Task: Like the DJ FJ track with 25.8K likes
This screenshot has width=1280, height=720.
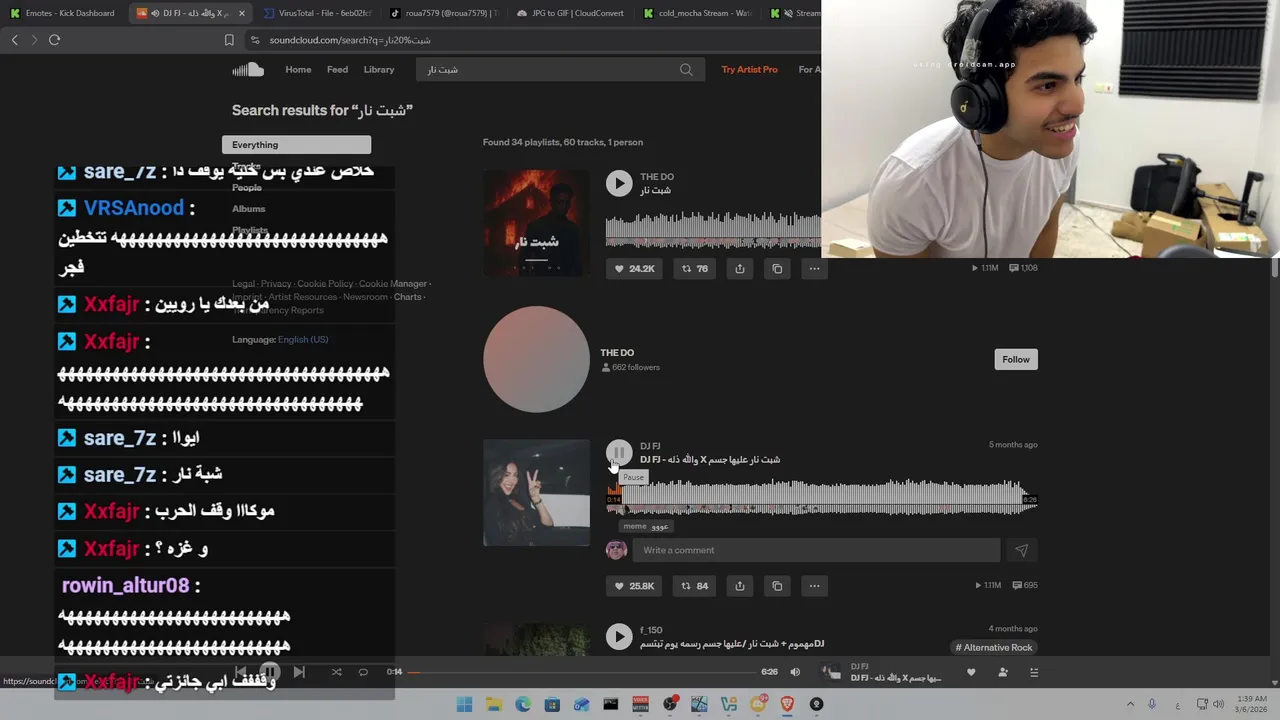Action: click(x=635, y=586)
